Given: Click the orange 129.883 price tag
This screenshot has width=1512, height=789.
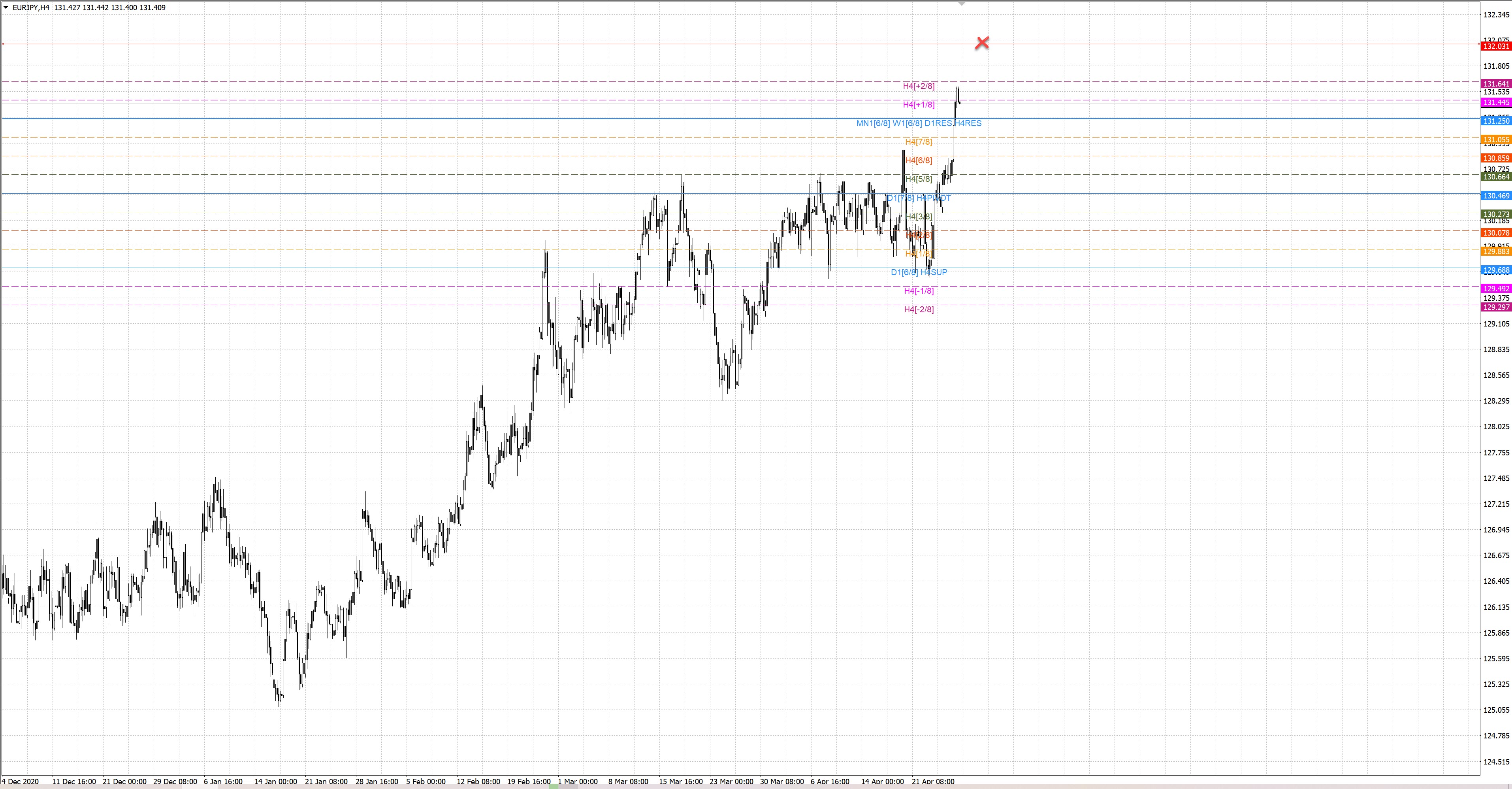Looking at the screenshot, I should (x=1495, y=252).
